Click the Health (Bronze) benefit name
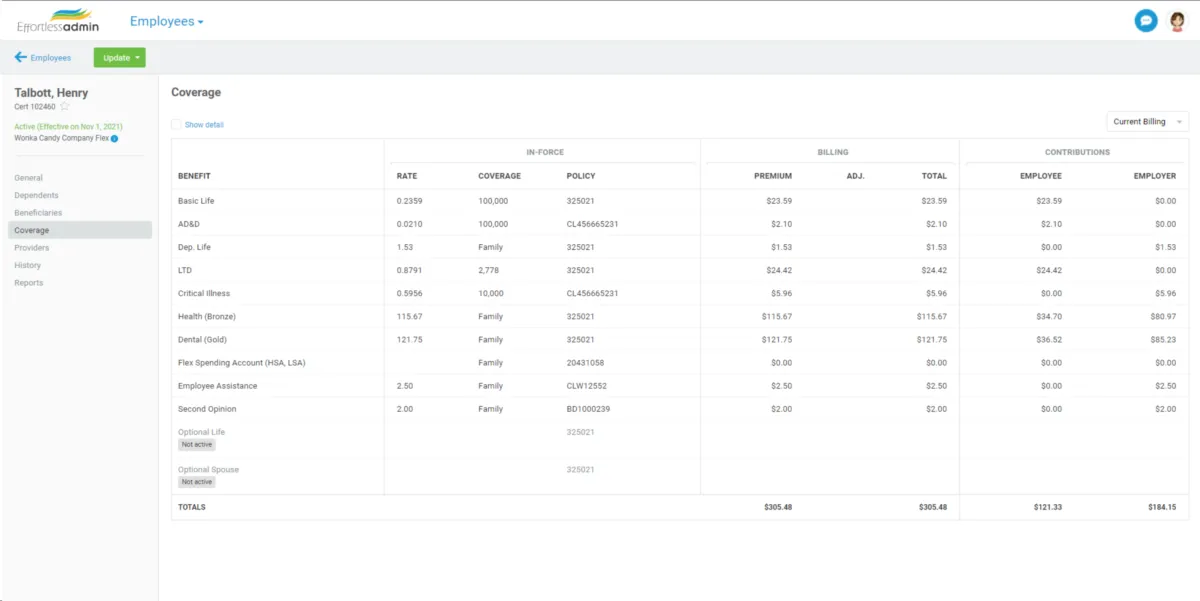This screenshot has height=601, width=1200. [207, 316]
